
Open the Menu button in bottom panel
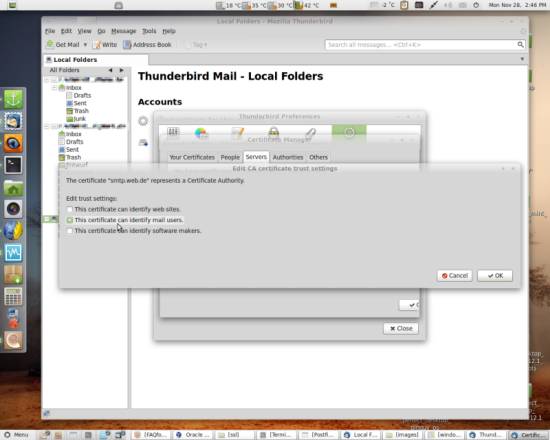click(16, 435)
